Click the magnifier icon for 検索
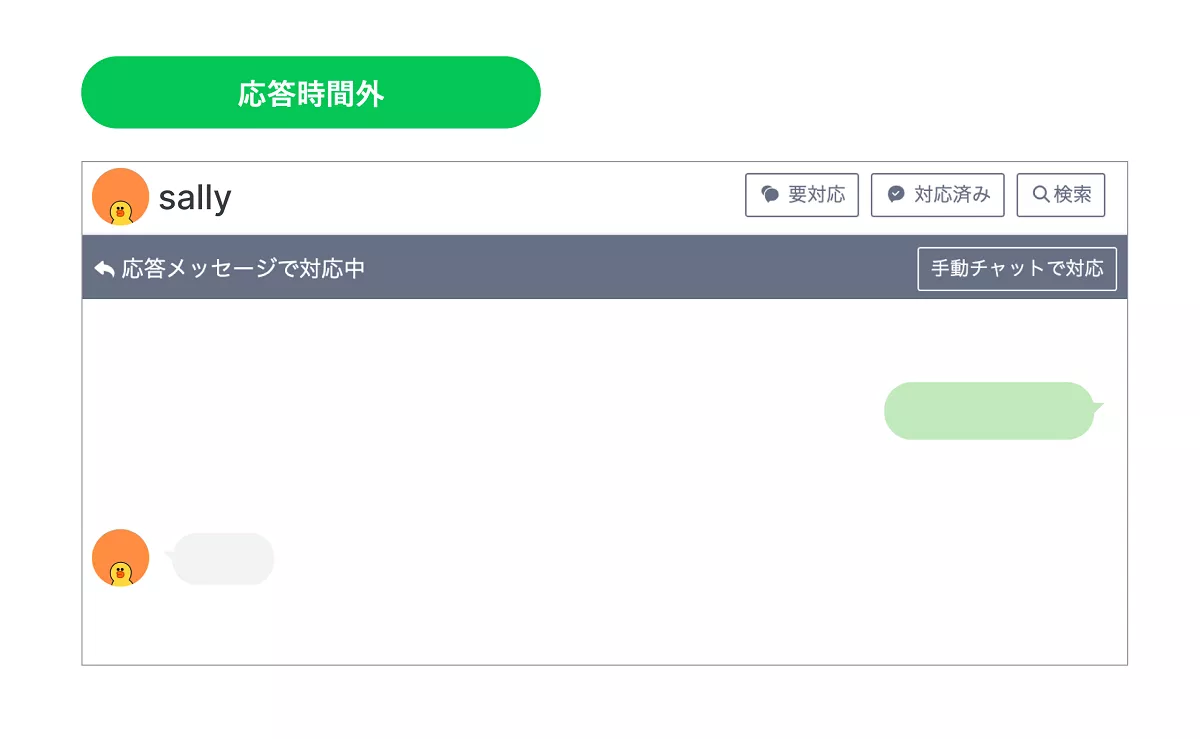 1040,194
